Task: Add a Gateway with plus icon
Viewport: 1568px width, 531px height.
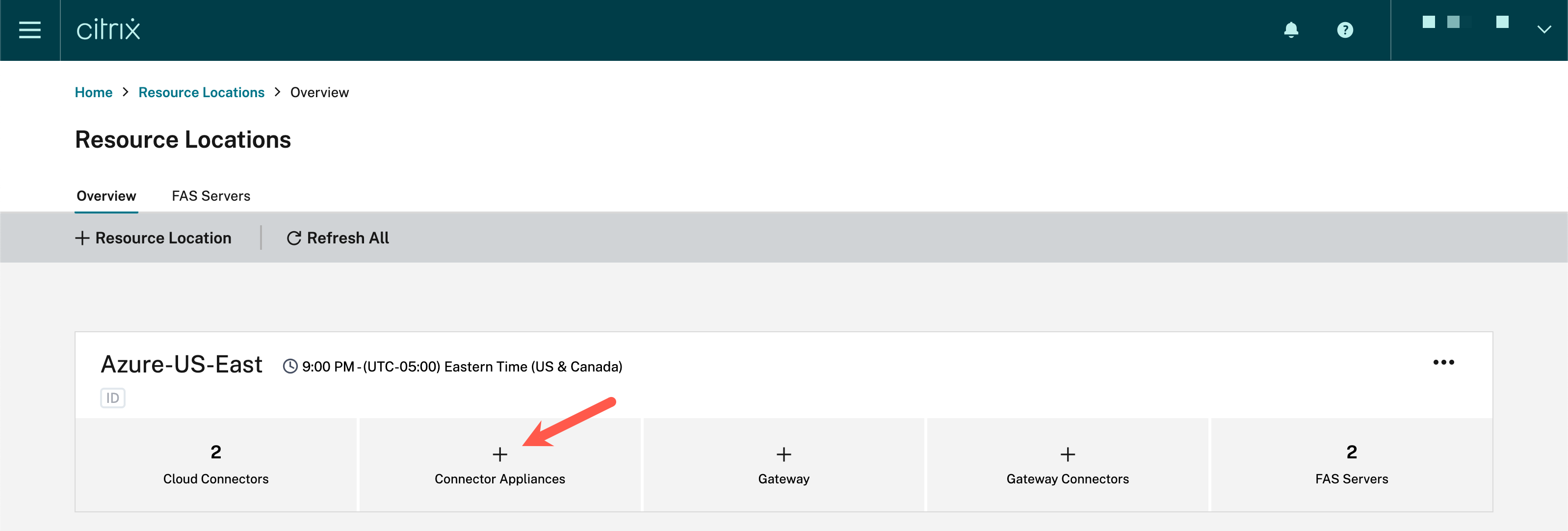Action: pyautogui.click(x=784, y=454)
